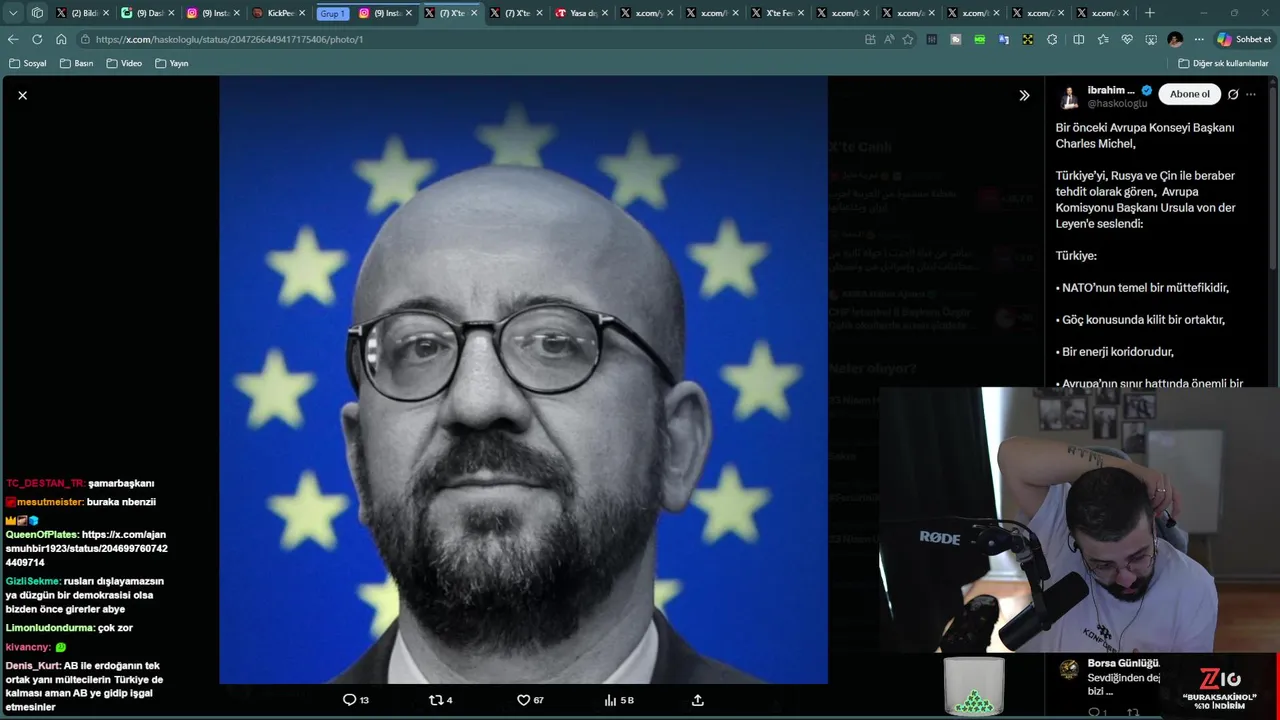The image size is (1280, 720).
Task: Click the screenshot capture icon
Action: point(1151,39)
